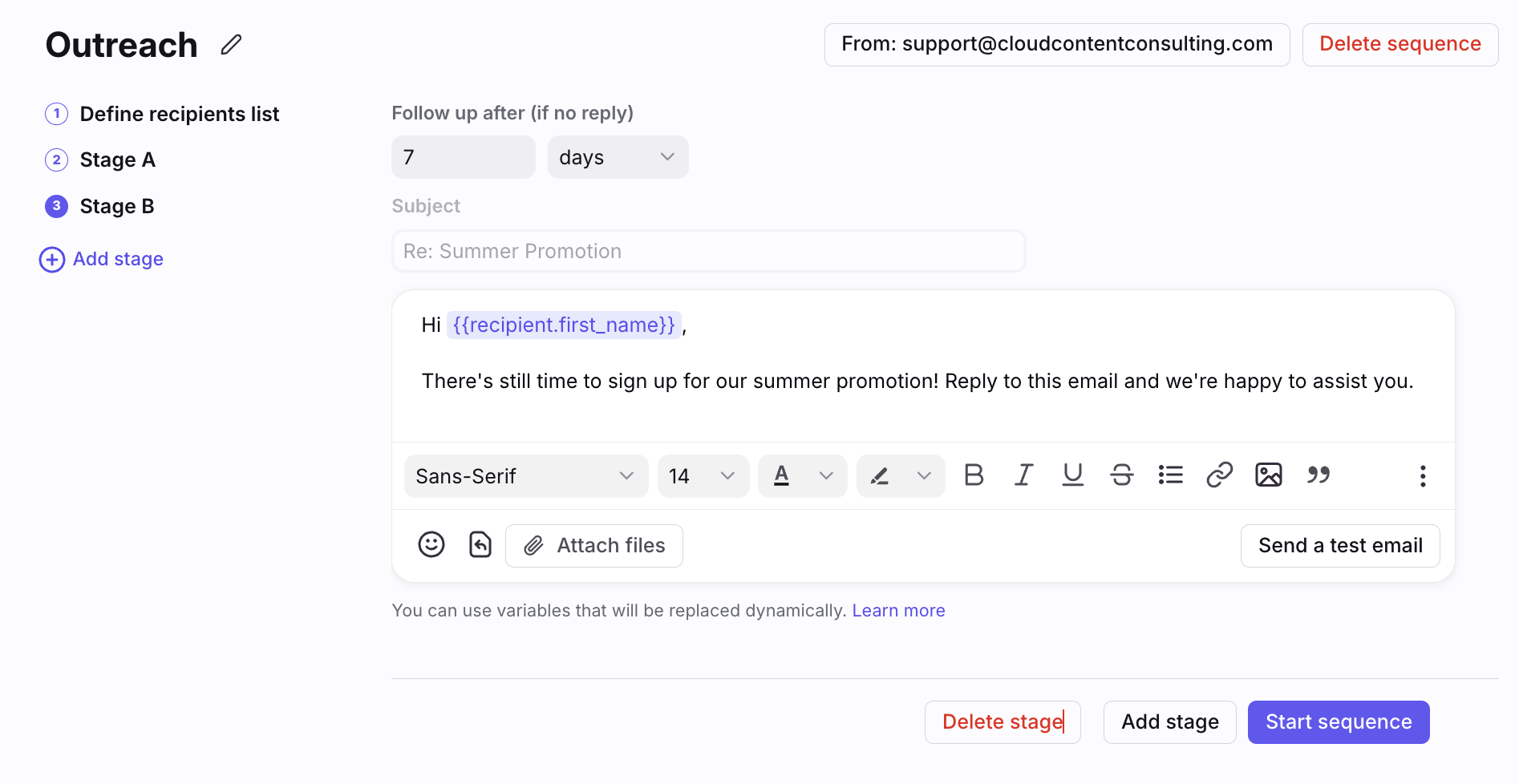Open the template insert icon

click(x=480, y=545)
